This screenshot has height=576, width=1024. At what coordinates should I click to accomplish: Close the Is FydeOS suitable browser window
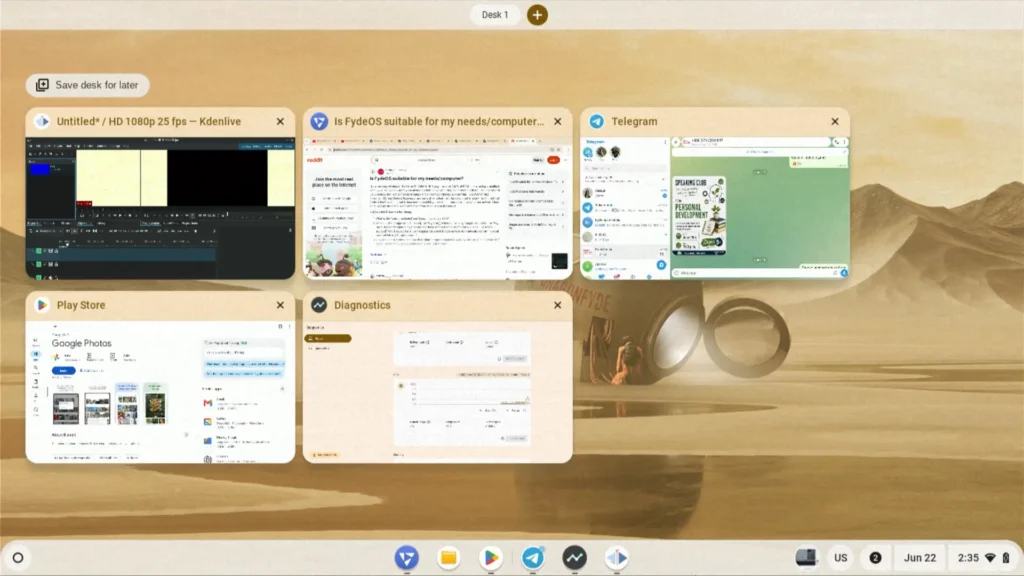[558, 121]
